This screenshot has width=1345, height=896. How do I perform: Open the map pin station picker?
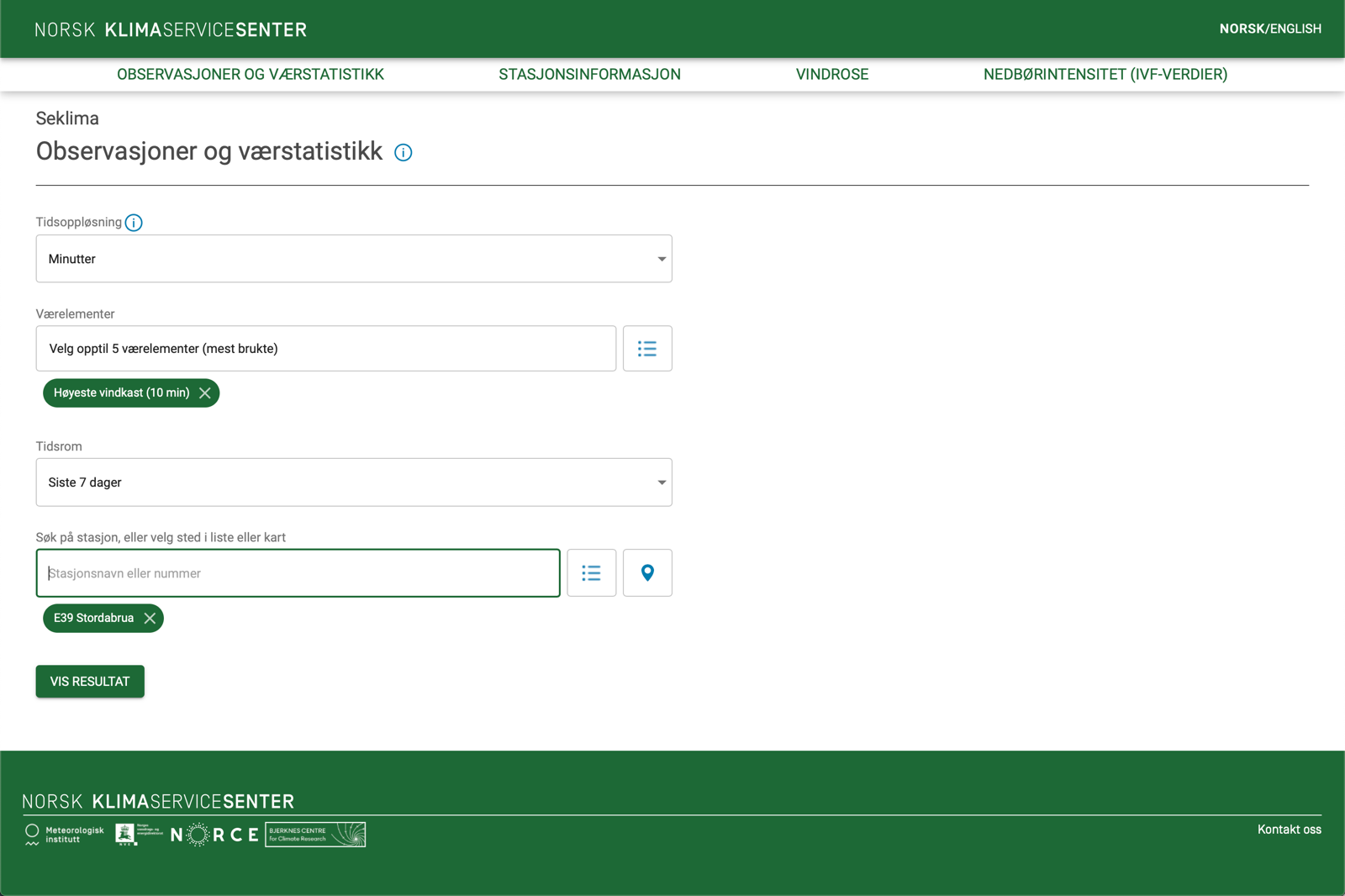(x=647, y=573)
